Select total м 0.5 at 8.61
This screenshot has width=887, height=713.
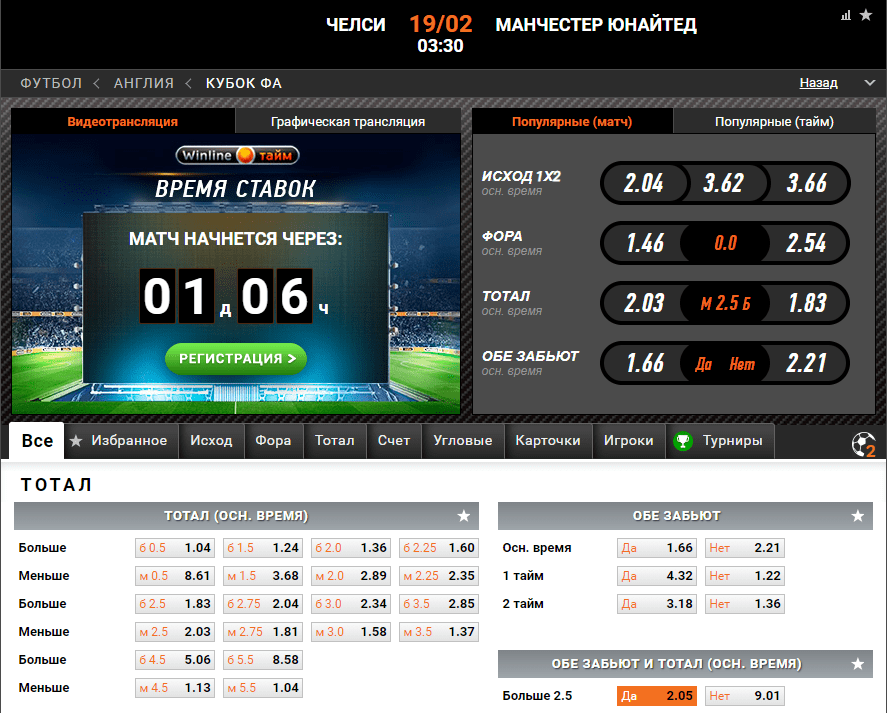click(x=175, y=575)
